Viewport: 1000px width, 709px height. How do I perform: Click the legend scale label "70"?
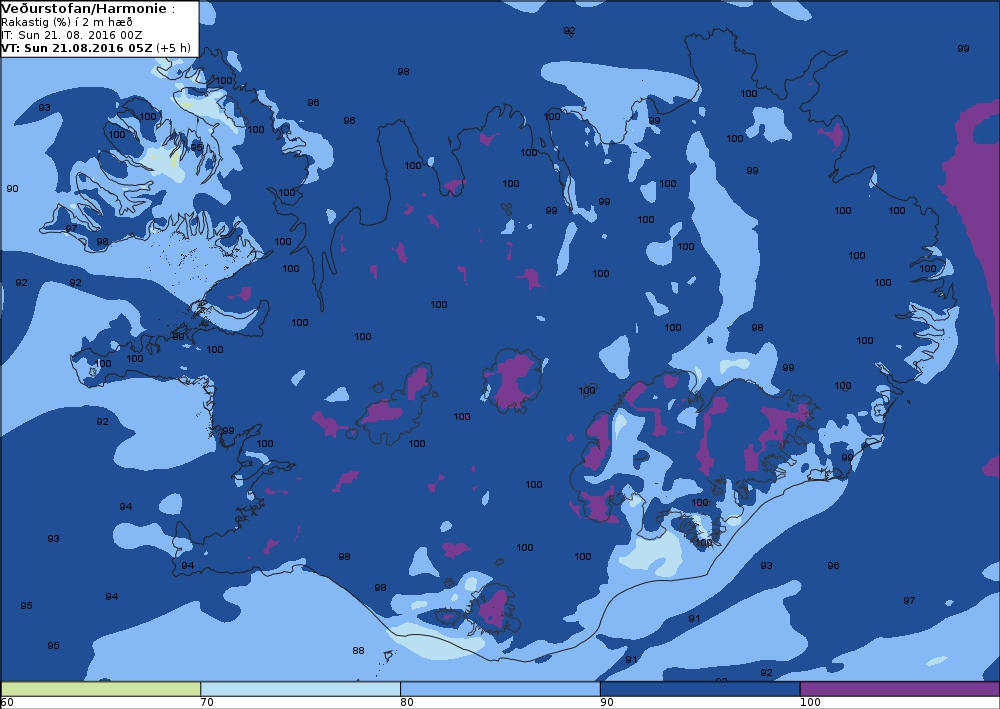207,702
